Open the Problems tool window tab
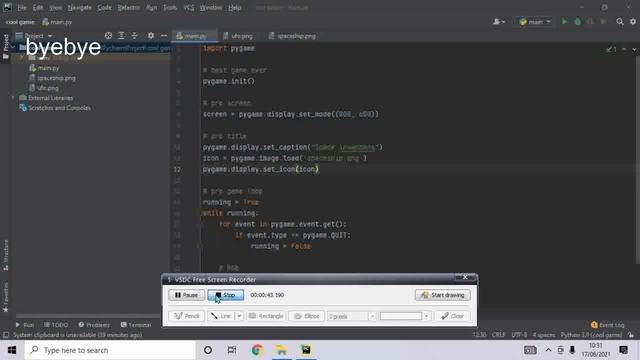Image resolution: width=640 pixels, height=360 pixels. pyautogui.click(x=94, y=325)
